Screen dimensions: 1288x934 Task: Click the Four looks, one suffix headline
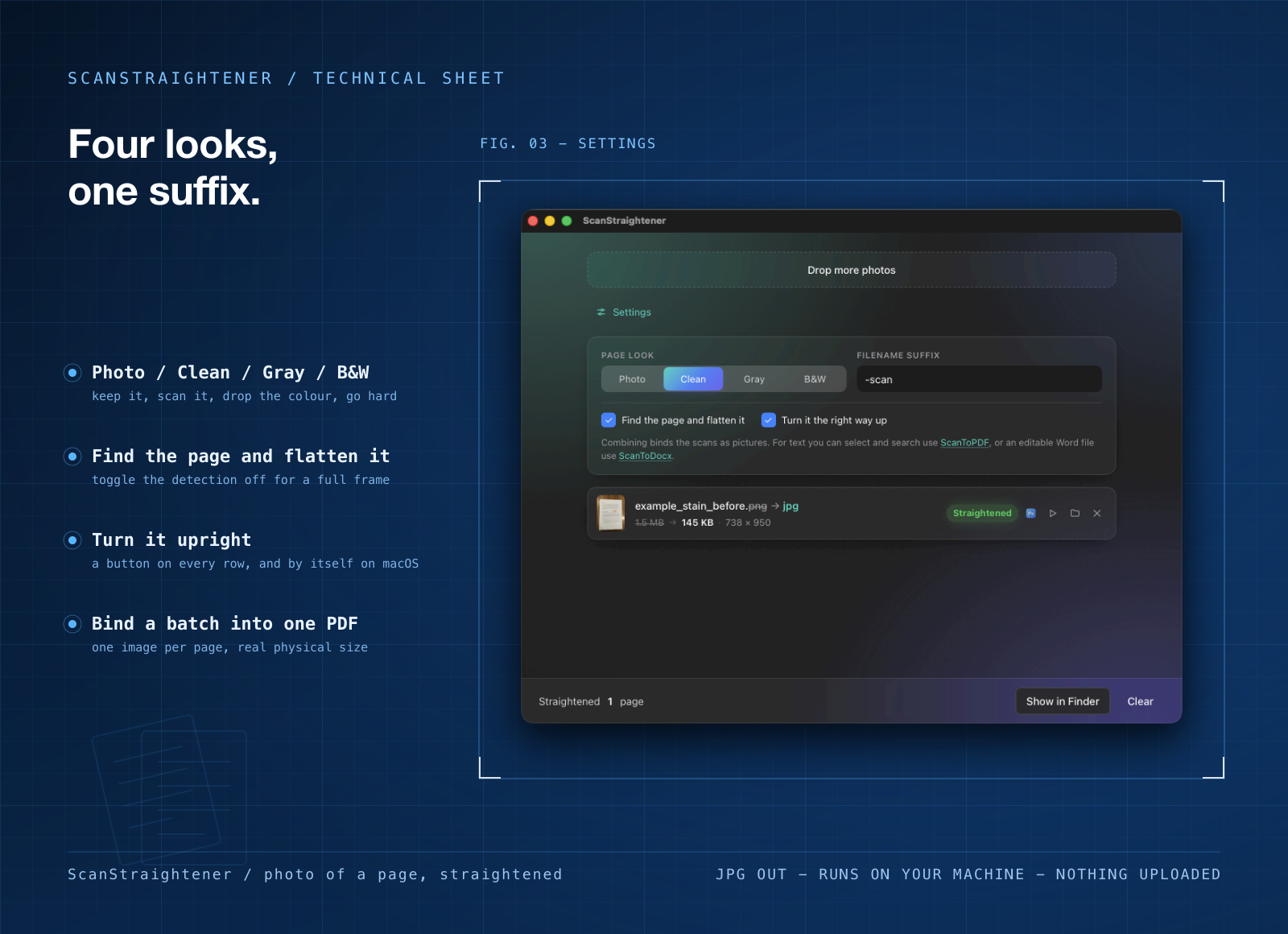(x=173, y=167)
